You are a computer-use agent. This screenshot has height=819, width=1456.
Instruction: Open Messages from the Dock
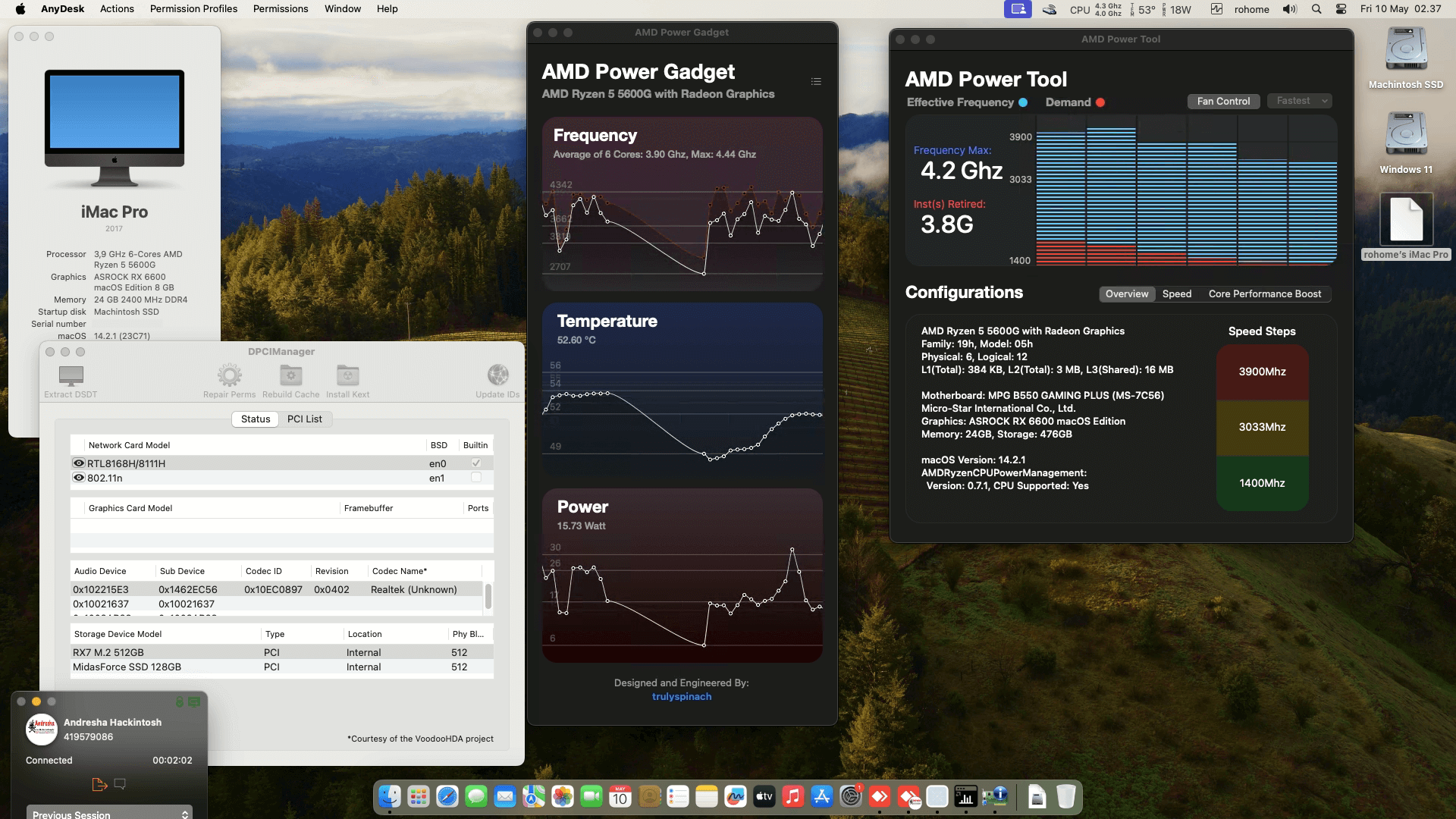[x=476, y=797]
